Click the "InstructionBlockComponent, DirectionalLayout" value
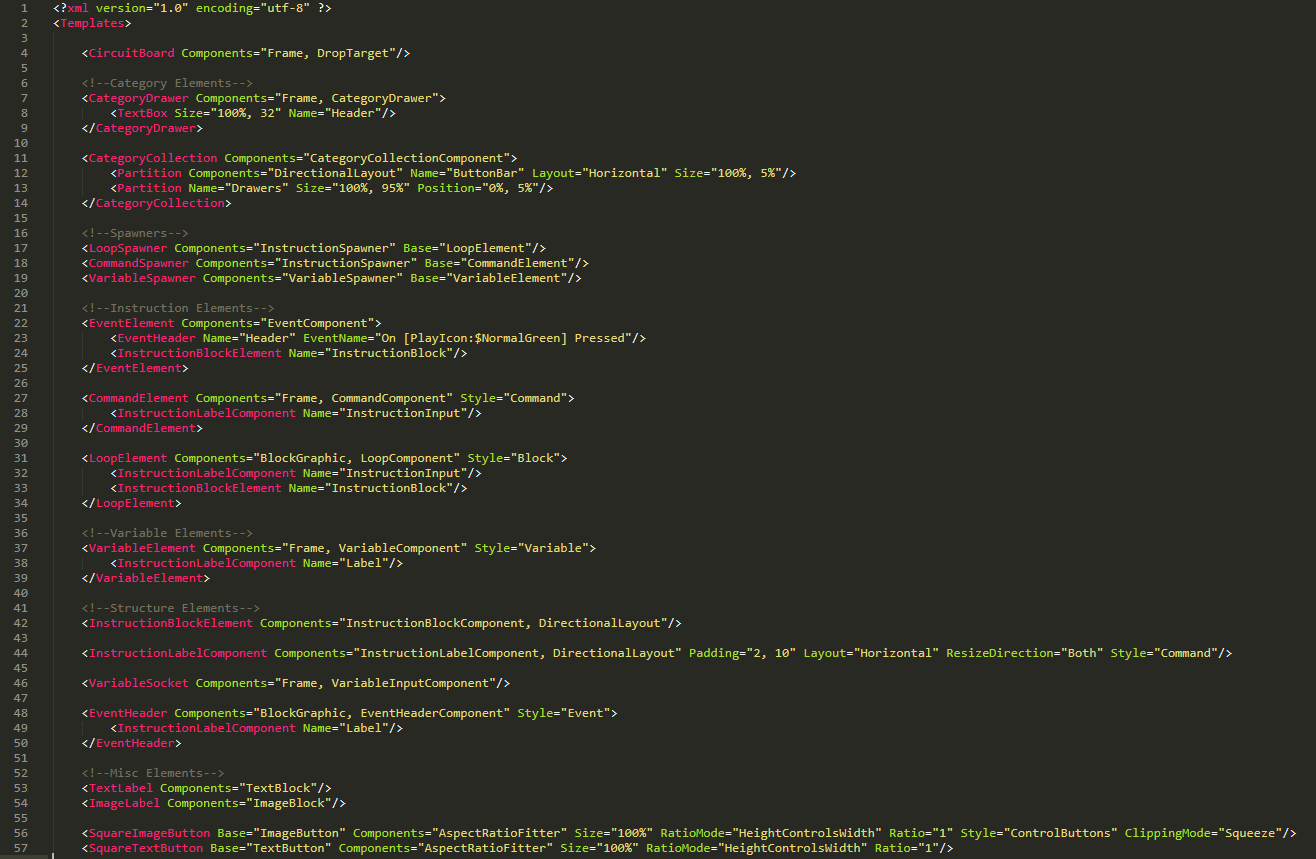Viewport: 1316px width, 859px height. click(503, 623)
